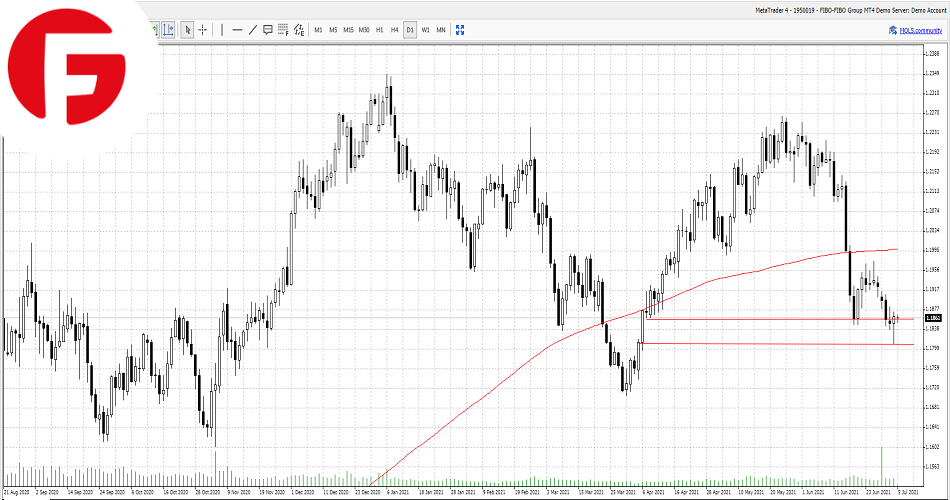Viewport: 950px width, 500px height.
Task: Draw a vertical line on chart
Action: [x=221, y=30]
